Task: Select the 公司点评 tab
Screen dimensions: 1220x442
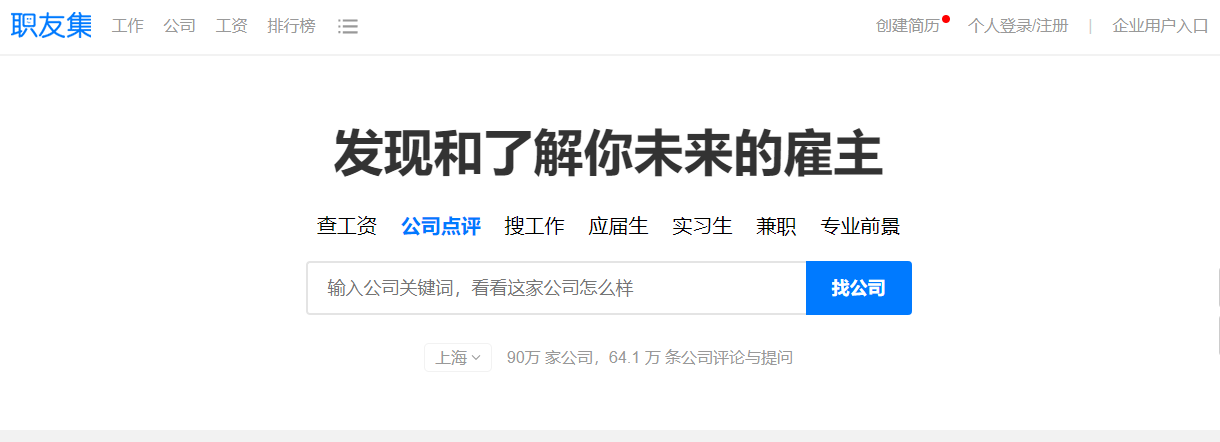Action: click(x=441, y=226)
